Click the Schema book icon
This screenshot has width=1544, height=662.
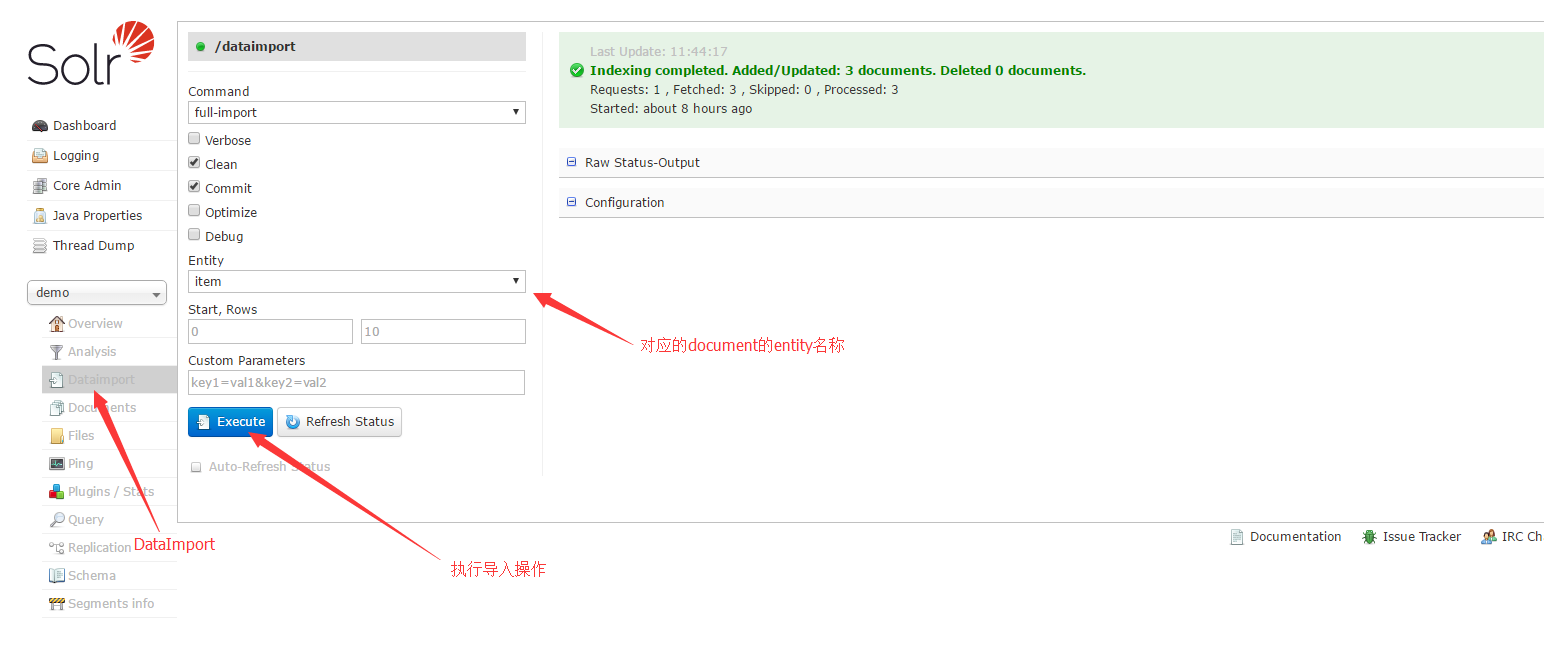click(57, 576)
